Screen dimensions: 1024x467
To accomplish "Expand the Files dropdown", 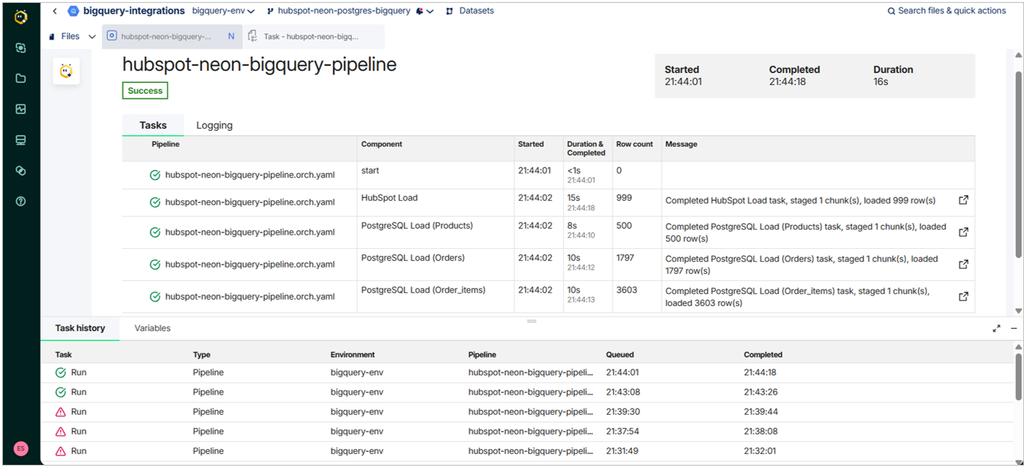I will point(92,37).
